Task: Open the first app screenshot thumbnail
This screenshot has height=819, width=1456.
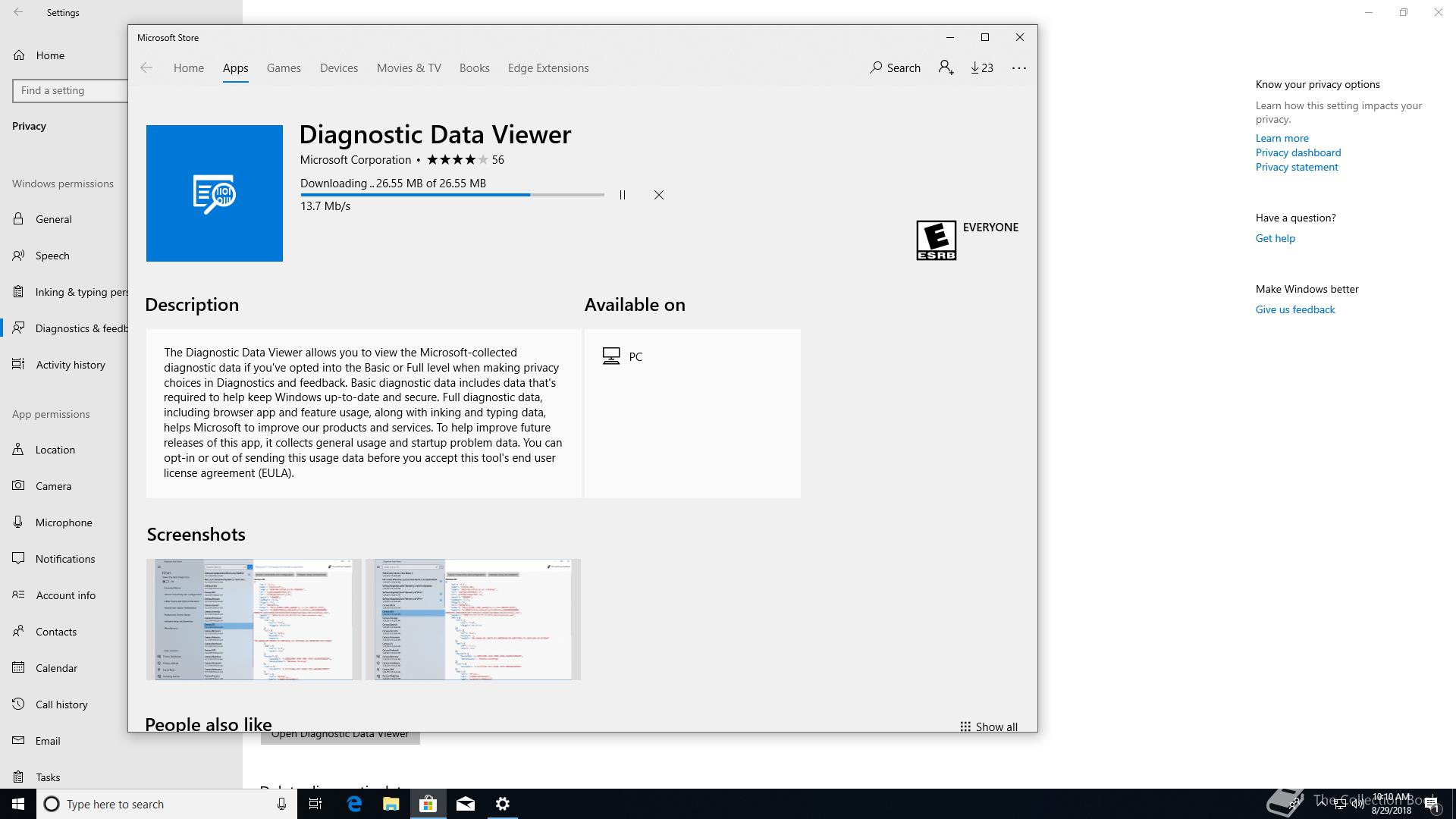Action: (254, 620)
